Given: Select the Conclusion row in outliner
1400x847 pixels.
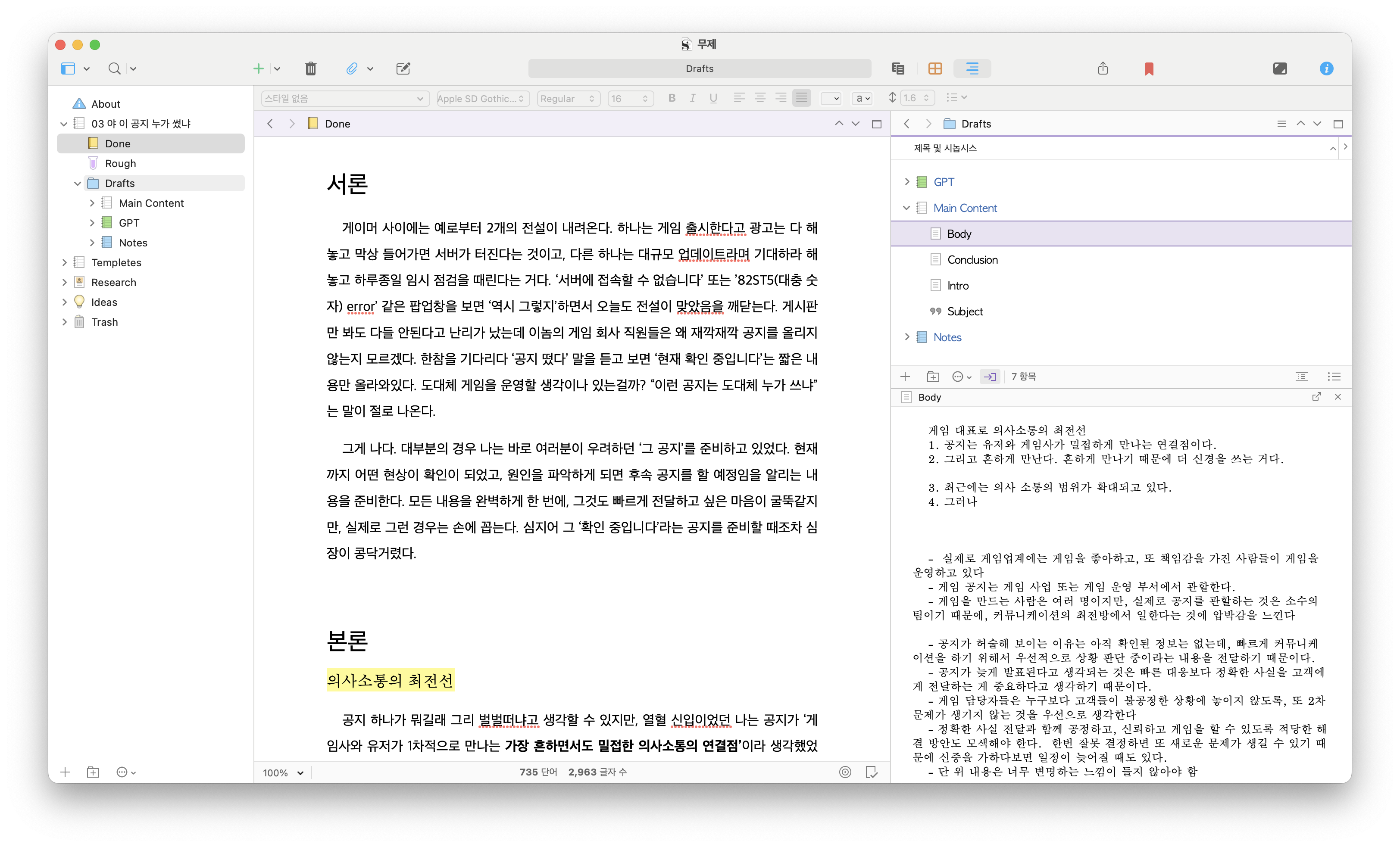Looking at the screenshot, I should pyautogui.click(x=972, y=260).
